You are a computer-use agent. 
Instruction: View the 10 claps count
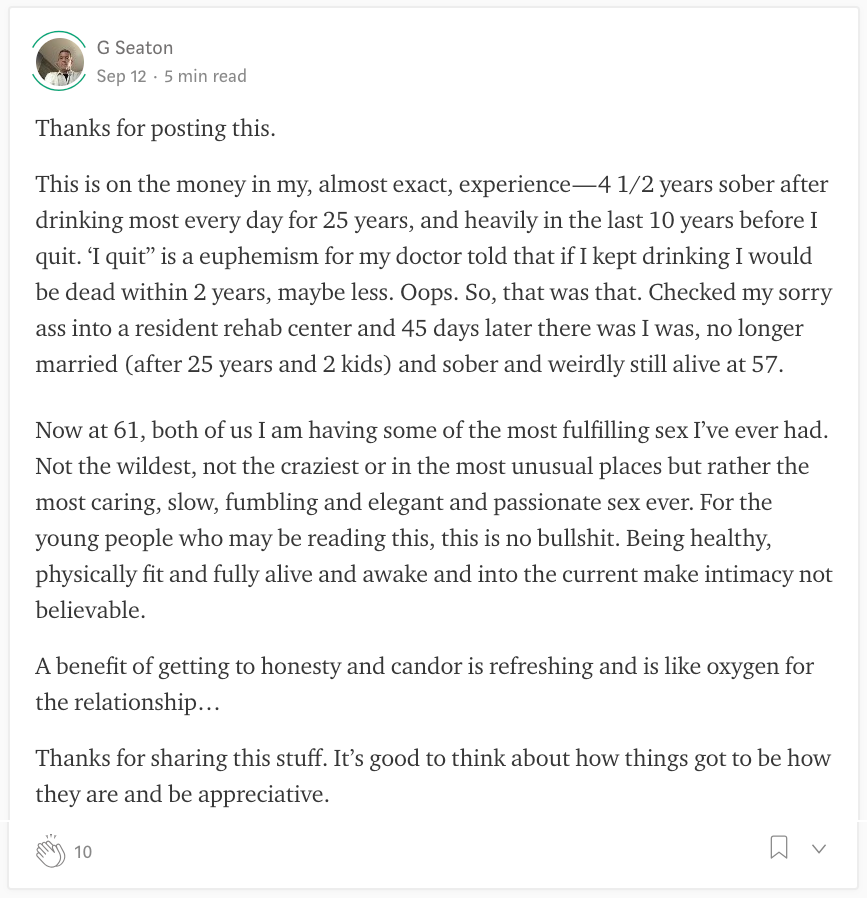(x=83, y=852)
